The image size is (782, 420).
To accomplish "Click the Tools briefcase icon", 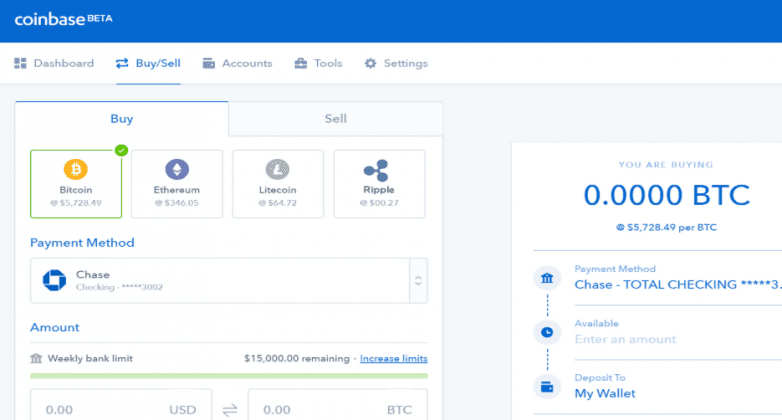I will (301, 63).
